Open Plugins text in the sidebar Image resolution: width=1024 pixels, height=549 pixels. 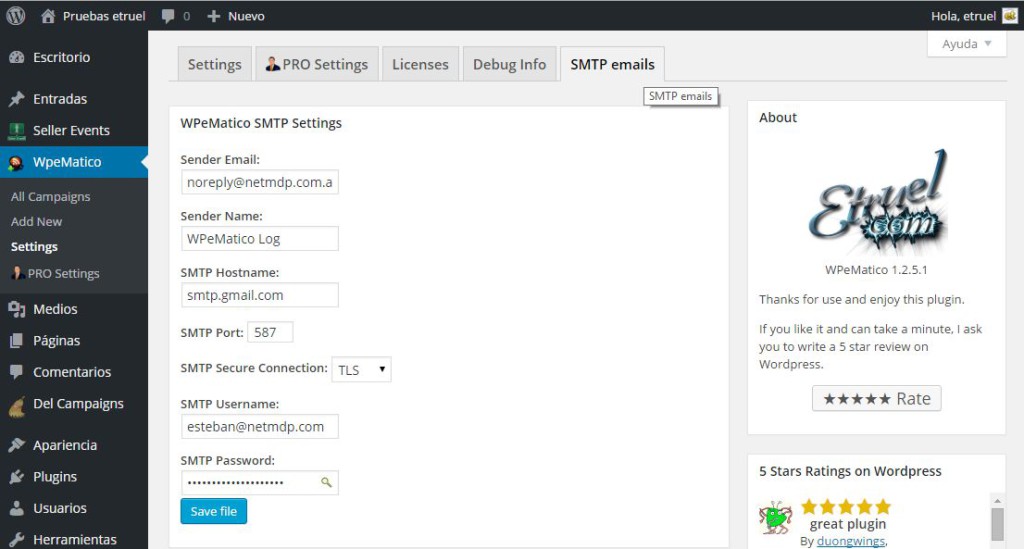click(55, 477)
